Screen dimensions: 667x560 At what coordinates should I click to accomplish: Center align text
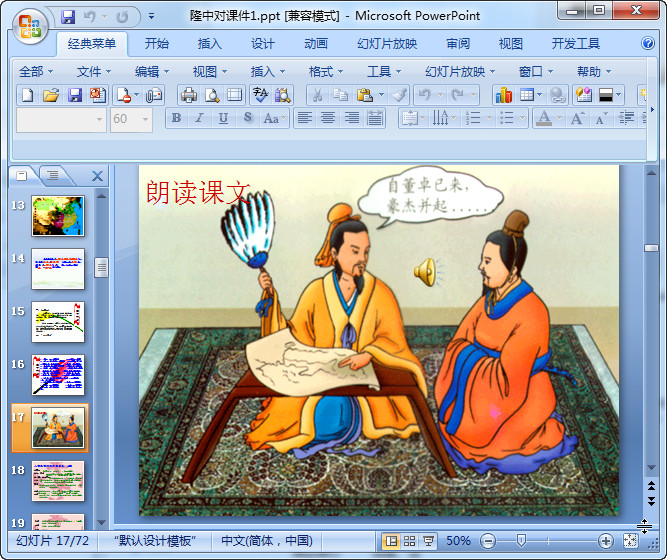[x=328, y=118]
